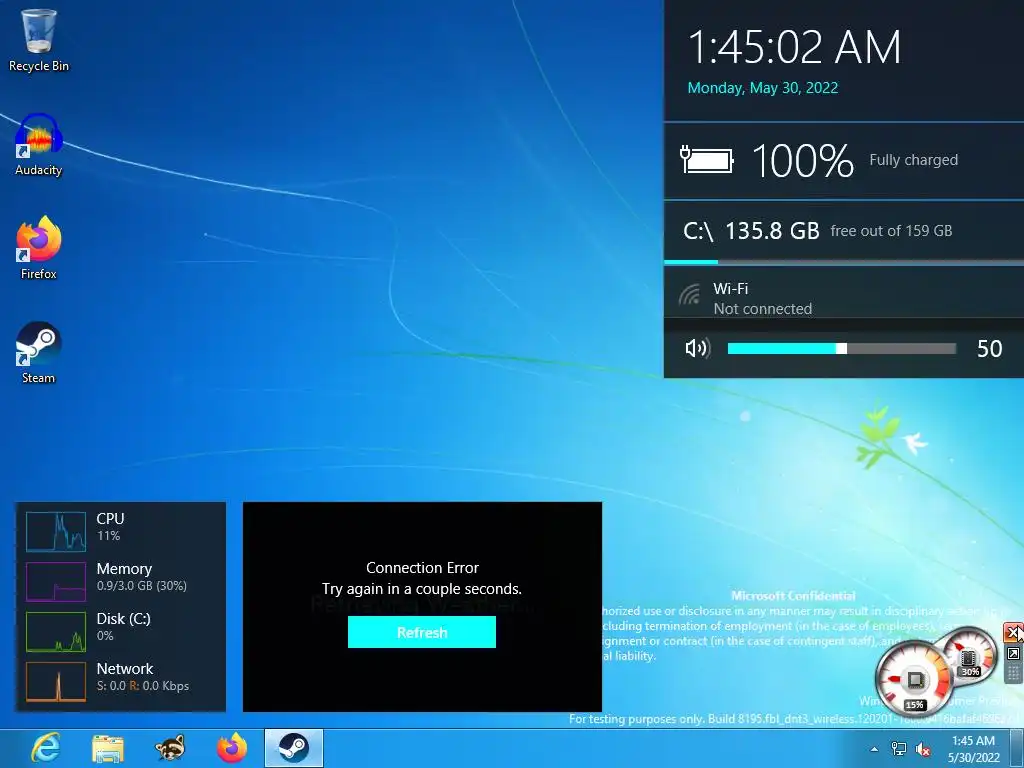Click the Memory graph thumbnail
1024x768 pixels.
click(56, 581)
